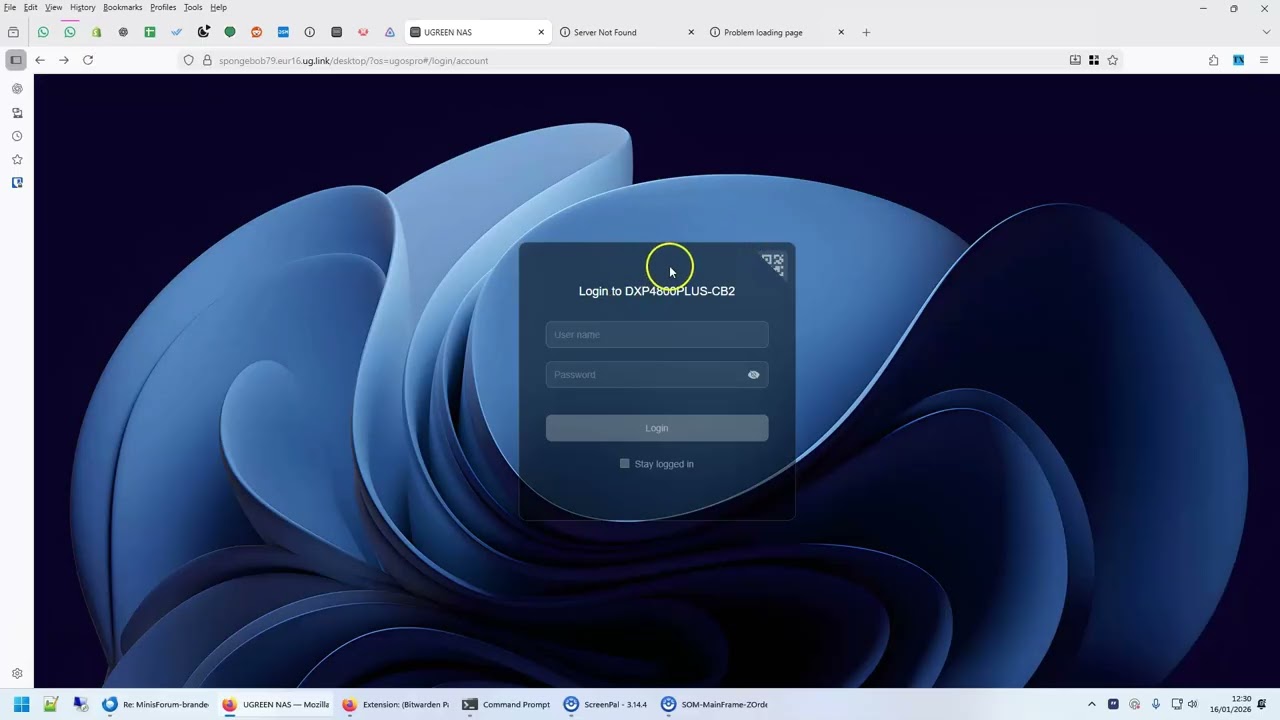Open the Bookmarks menu
This screenshot has width=1280, height=720.
(x=123, y=7)
